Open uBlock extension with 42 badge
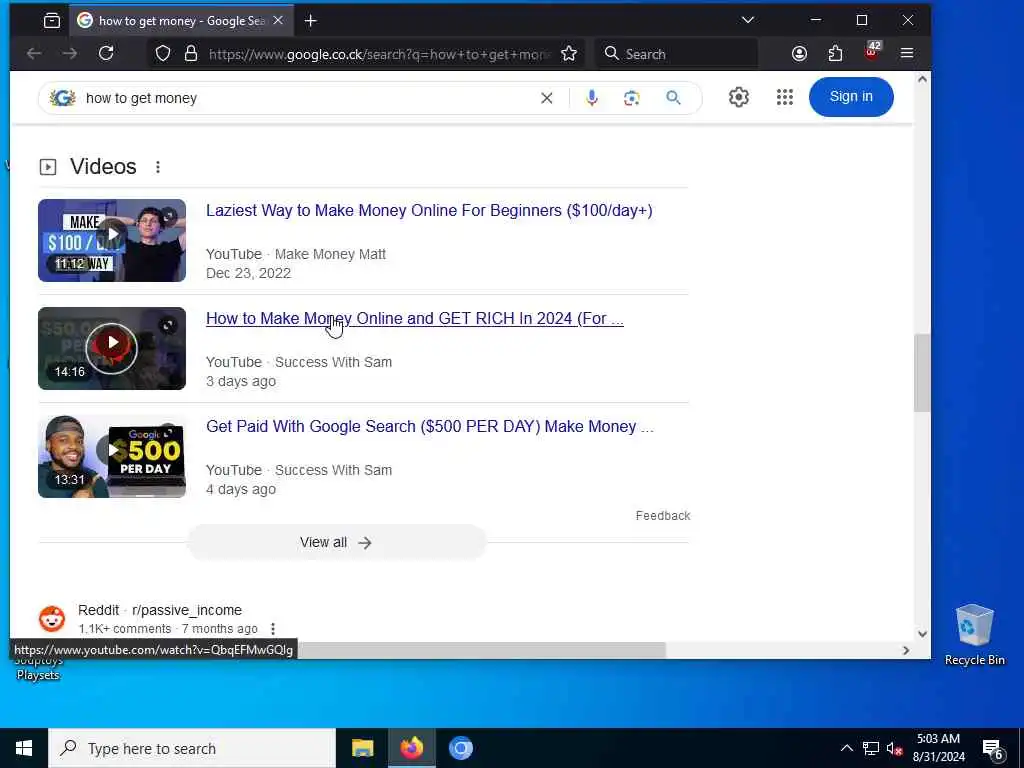This screenshot has width=1024, height=768. click(872, 52)
